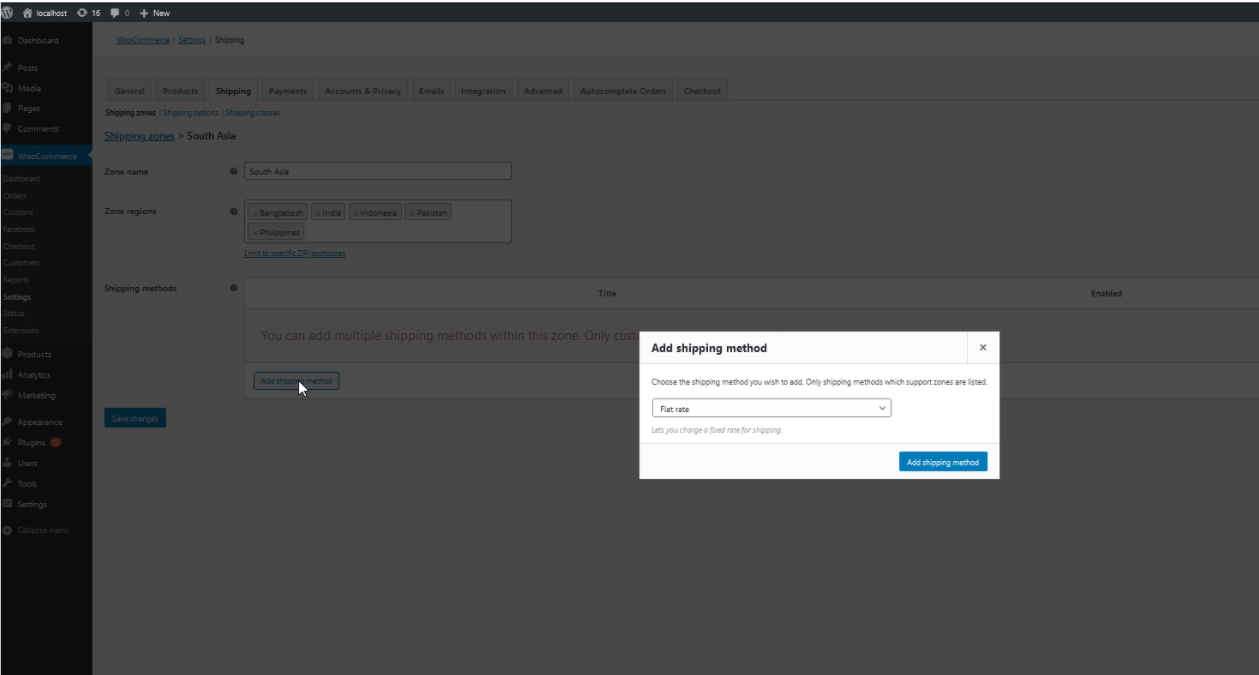Open Products in the left sidebar
This screenshot has width=1259, height=675.
(x=34, y=354)
